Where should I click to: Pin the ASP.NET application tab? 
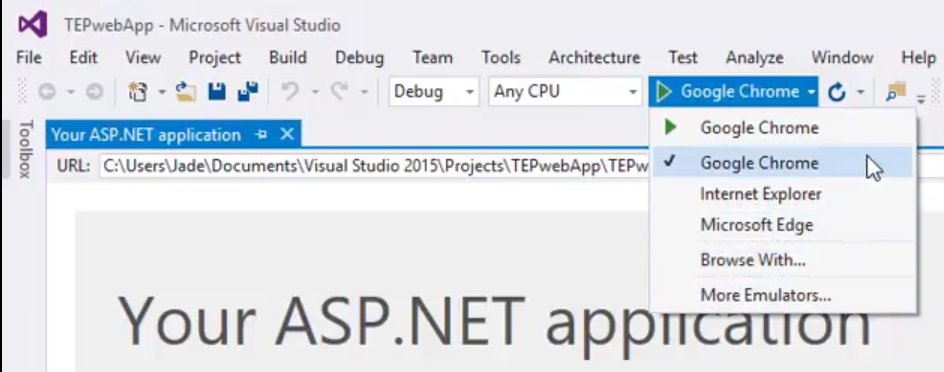tap(261, 134)
